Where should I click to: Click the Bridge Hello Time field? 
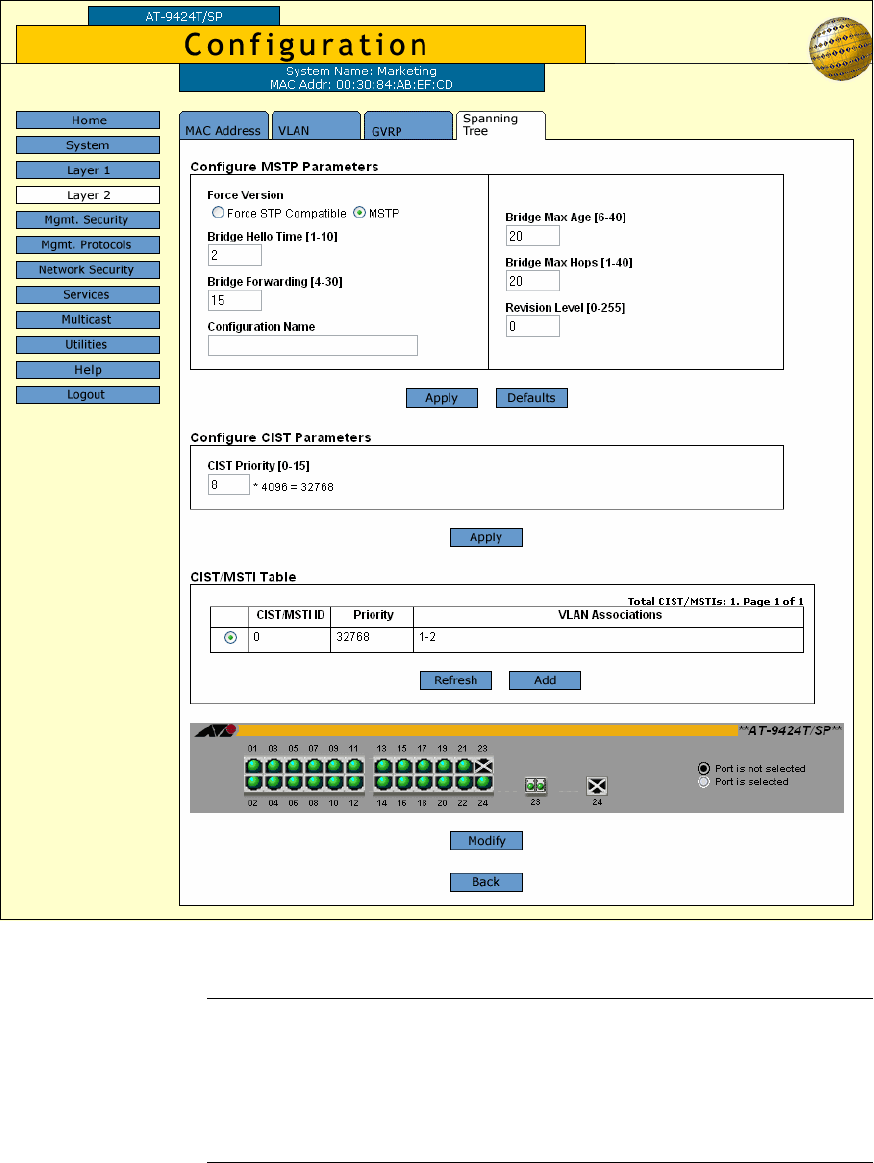(235, 255)
